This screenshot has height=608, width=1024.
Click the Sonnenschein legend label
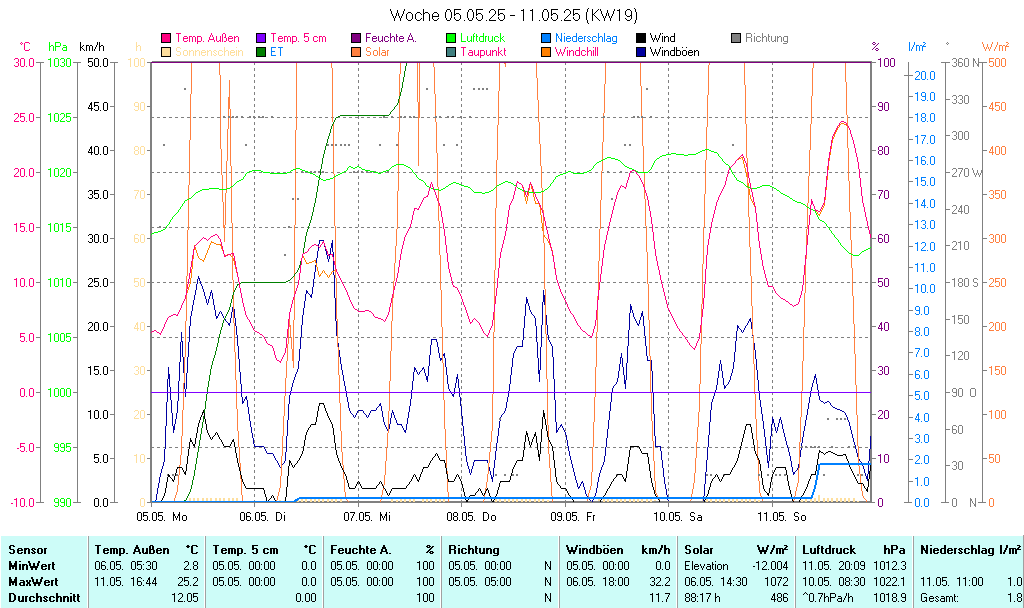click(209, 52)
